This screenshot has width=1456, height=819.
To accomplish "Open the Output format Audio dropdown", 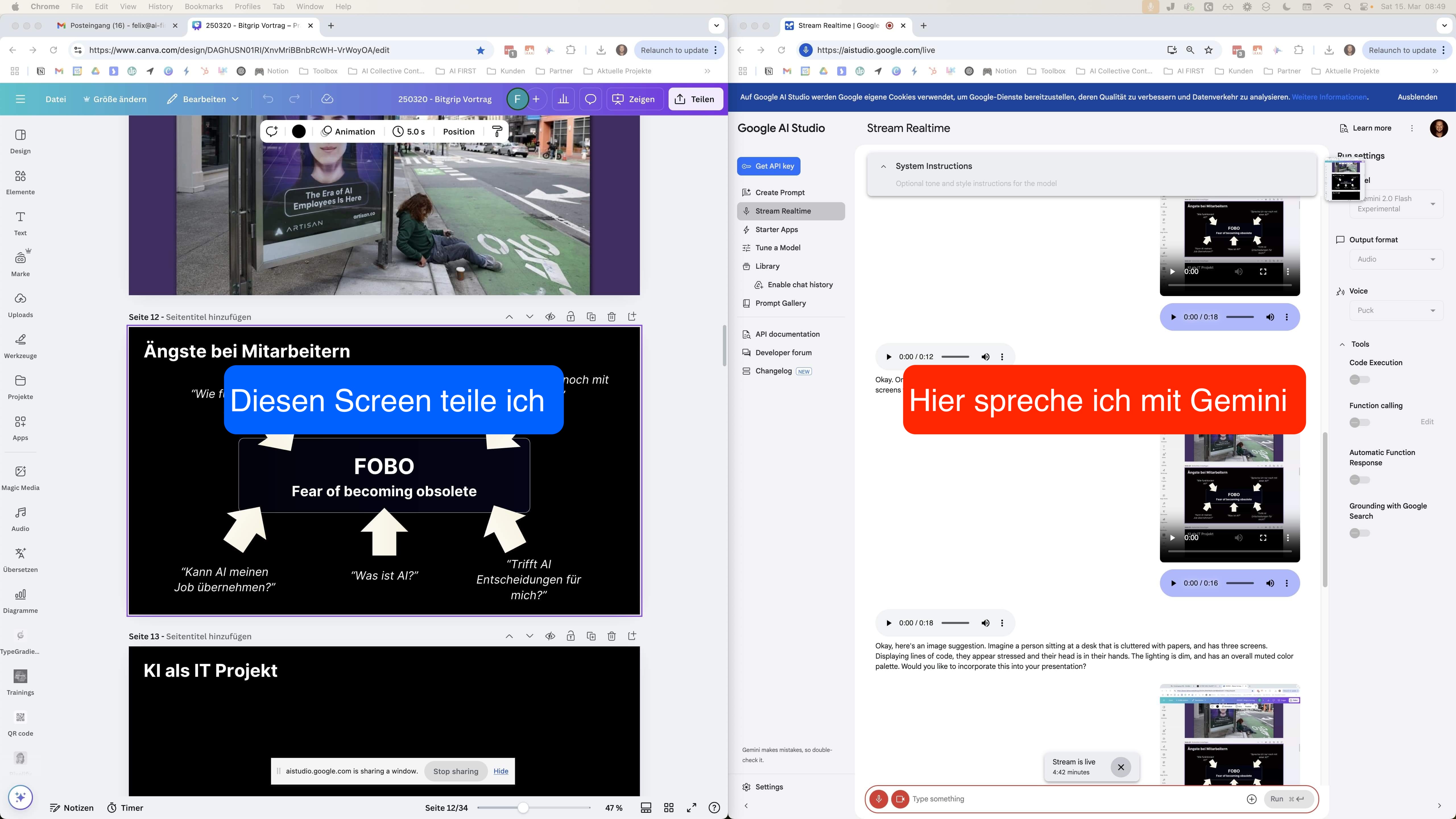I will [1396, 259].
